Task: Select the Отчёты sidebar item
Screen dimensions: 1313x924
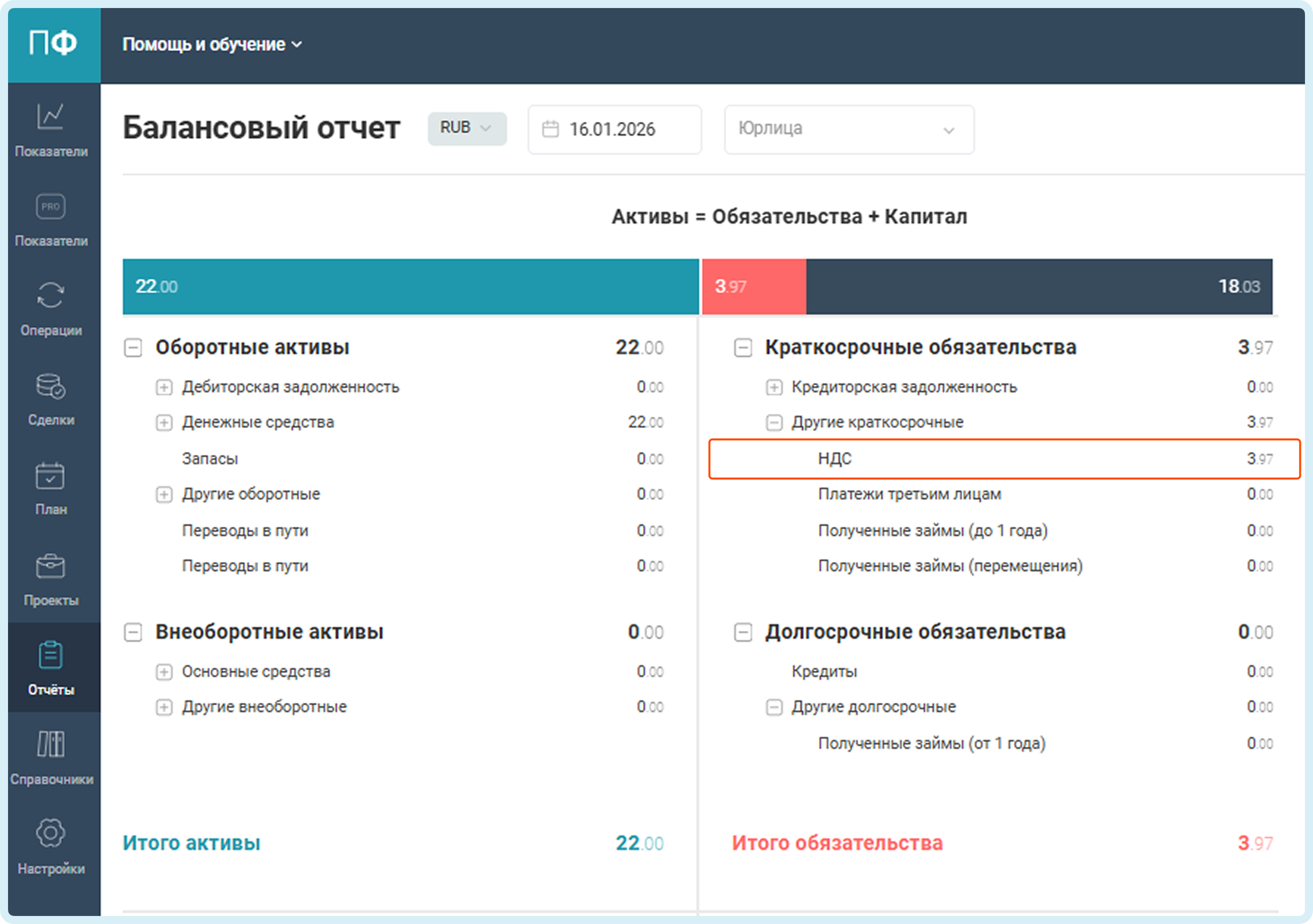Action: [50, 667]
